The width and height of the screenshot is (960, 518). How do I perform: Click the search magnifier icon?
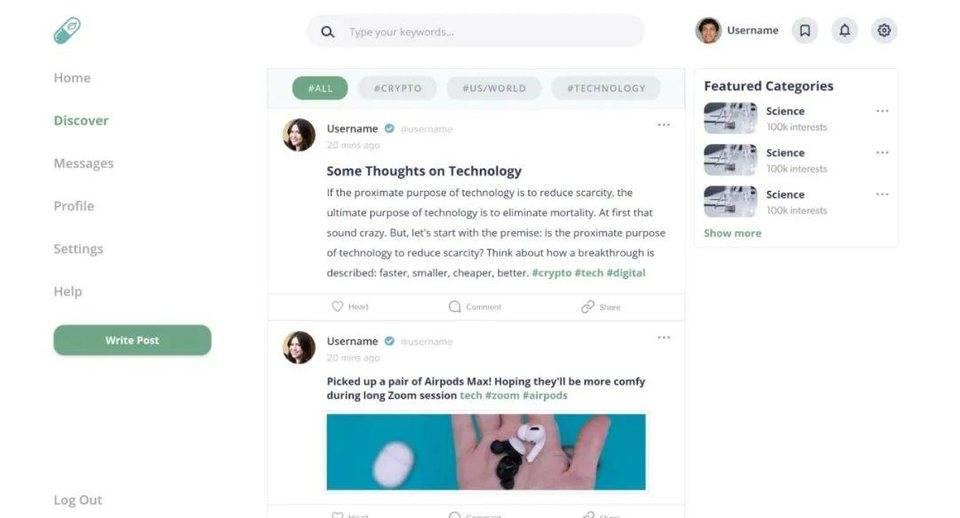(x=327, y=32)
